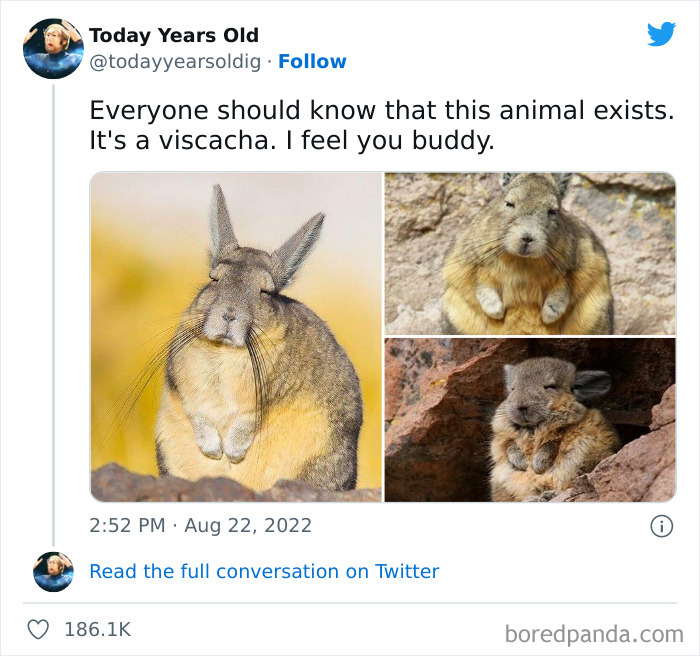
Task: Click the boredpanda.com watermark
Action: (594, 634)
